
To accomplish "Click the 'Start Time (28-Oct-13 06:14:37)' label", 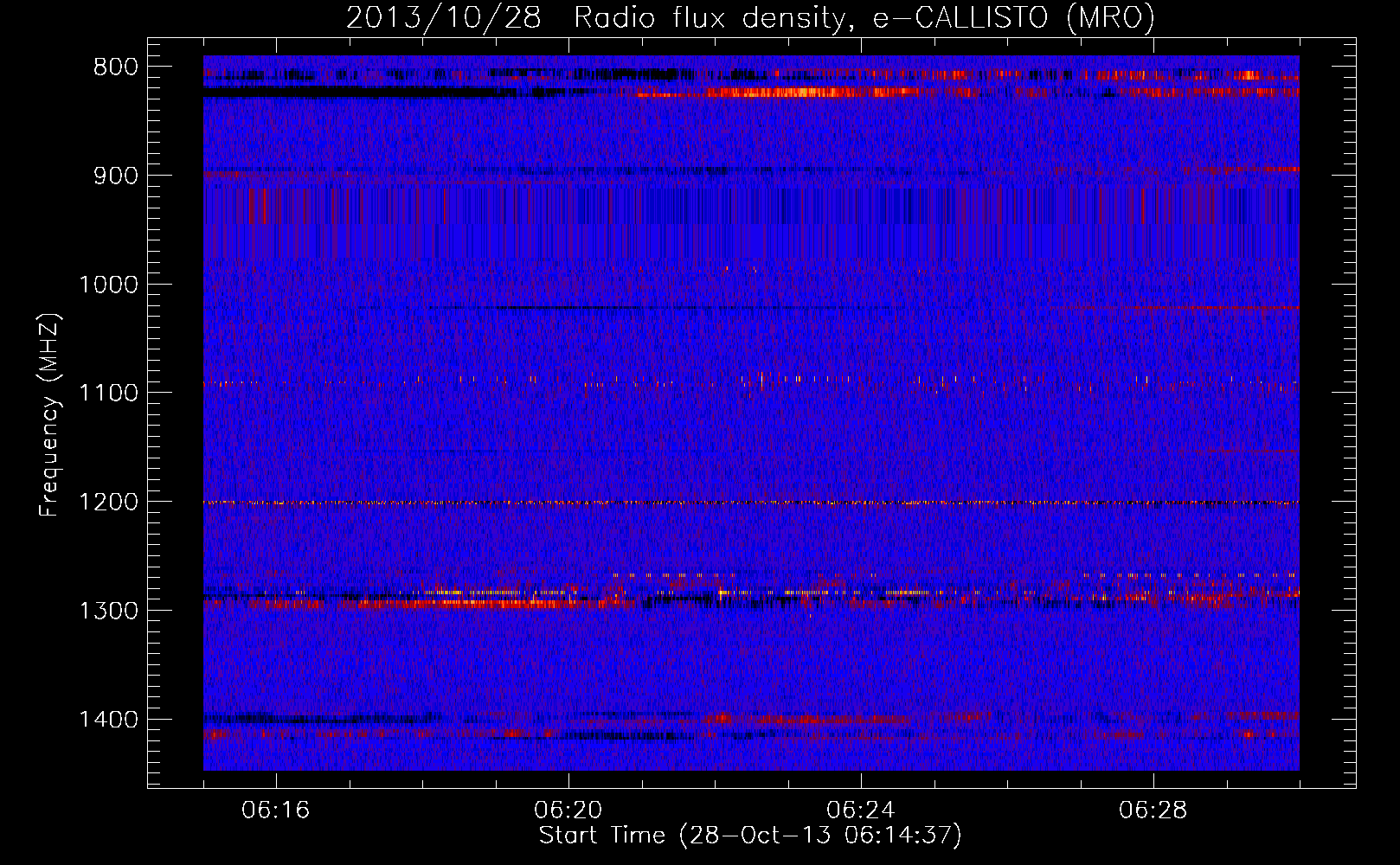I will point(750,836).
